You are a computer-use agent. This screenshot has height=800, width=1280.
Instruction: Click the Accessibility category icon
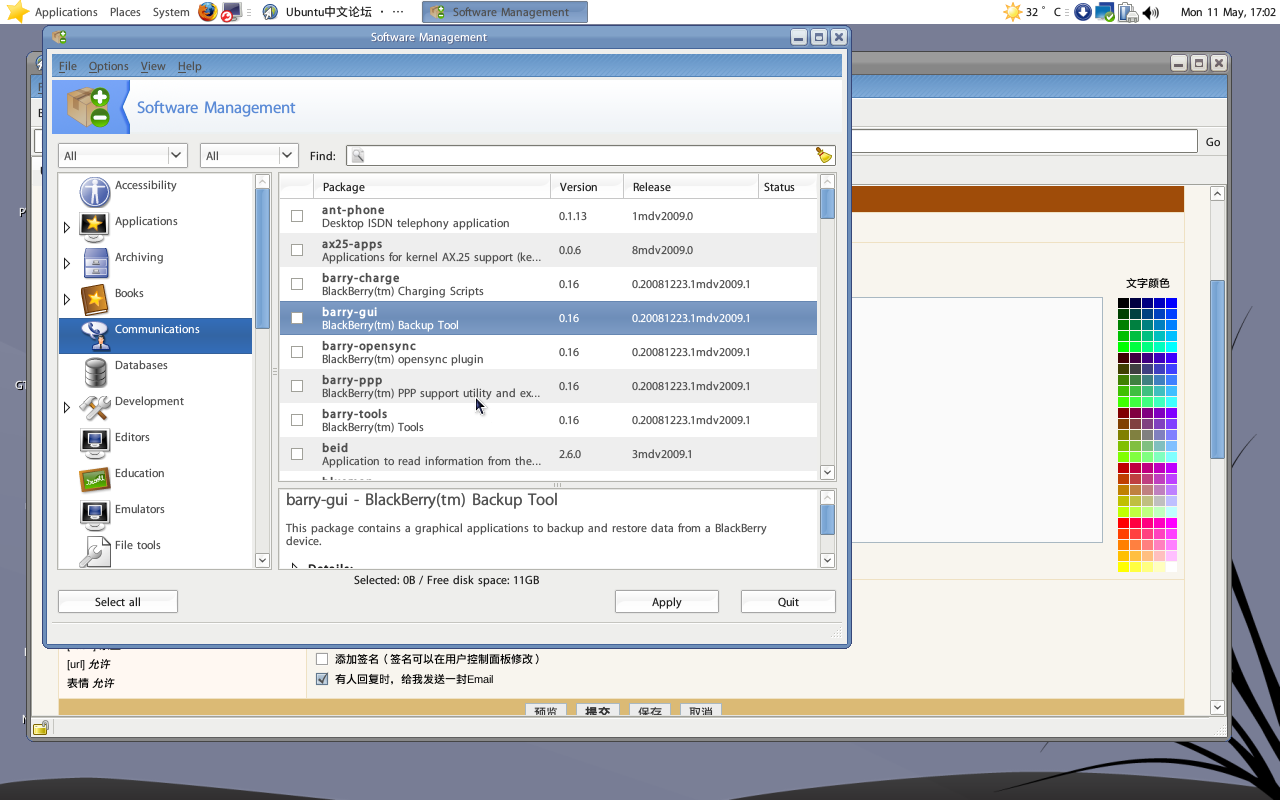tap(95, 191)
